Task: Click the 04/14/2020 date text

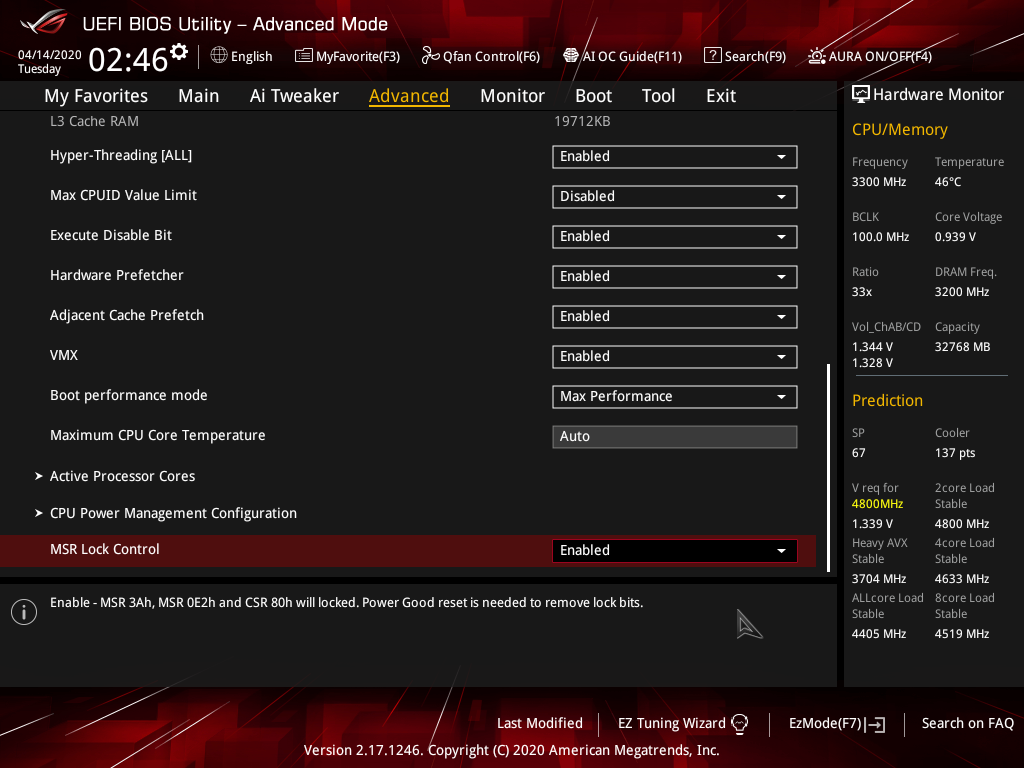Action: coord(50,55)
